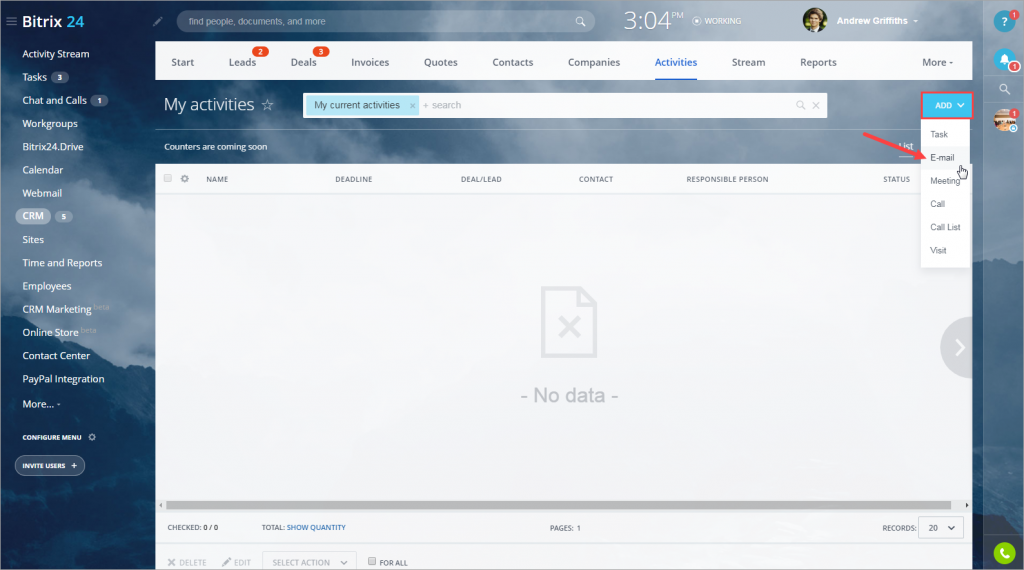Switch to the Leads tab
1024x570 pixels.
242,63
